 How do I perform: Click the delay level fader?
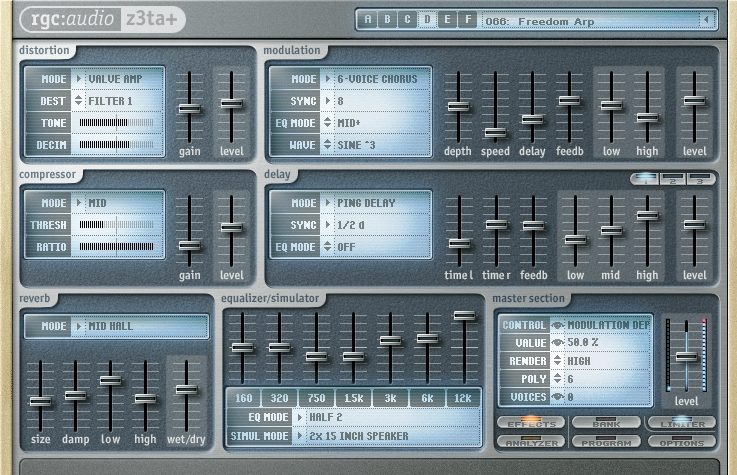pos(694,225)
